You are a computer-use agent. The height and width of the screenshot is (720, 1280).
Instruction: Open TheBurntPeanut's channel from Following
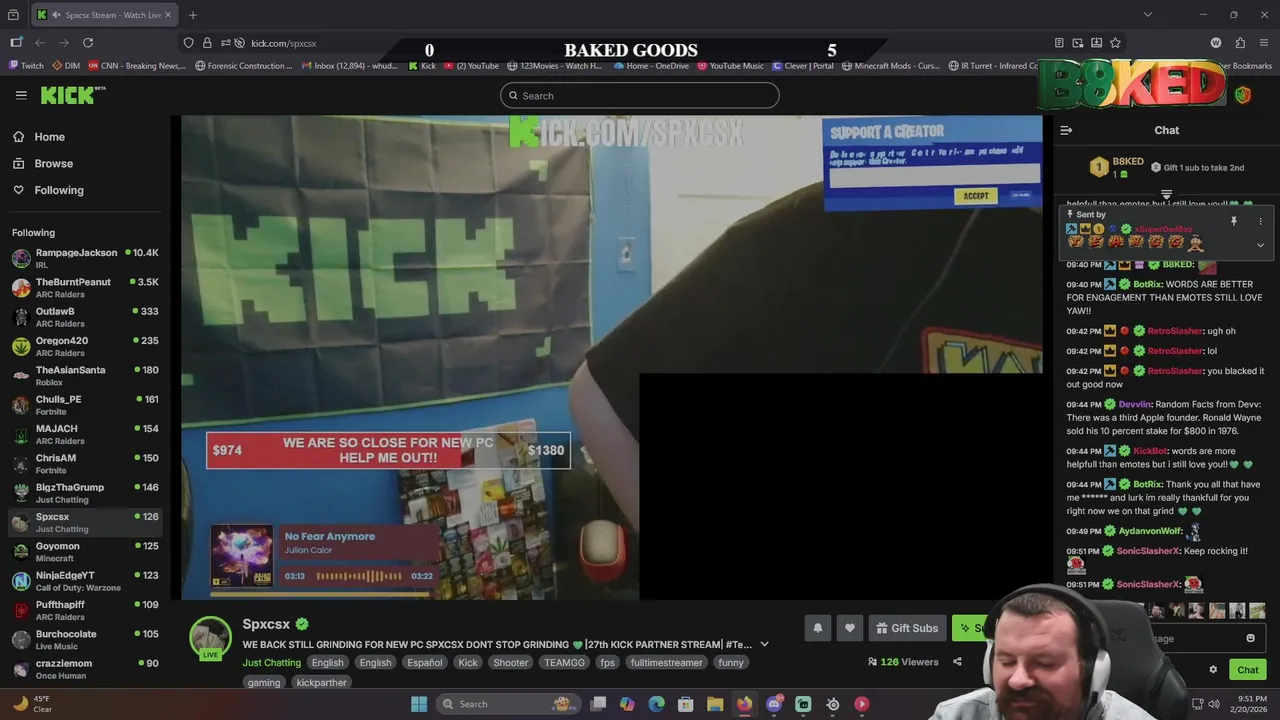(x=85, y=288)
